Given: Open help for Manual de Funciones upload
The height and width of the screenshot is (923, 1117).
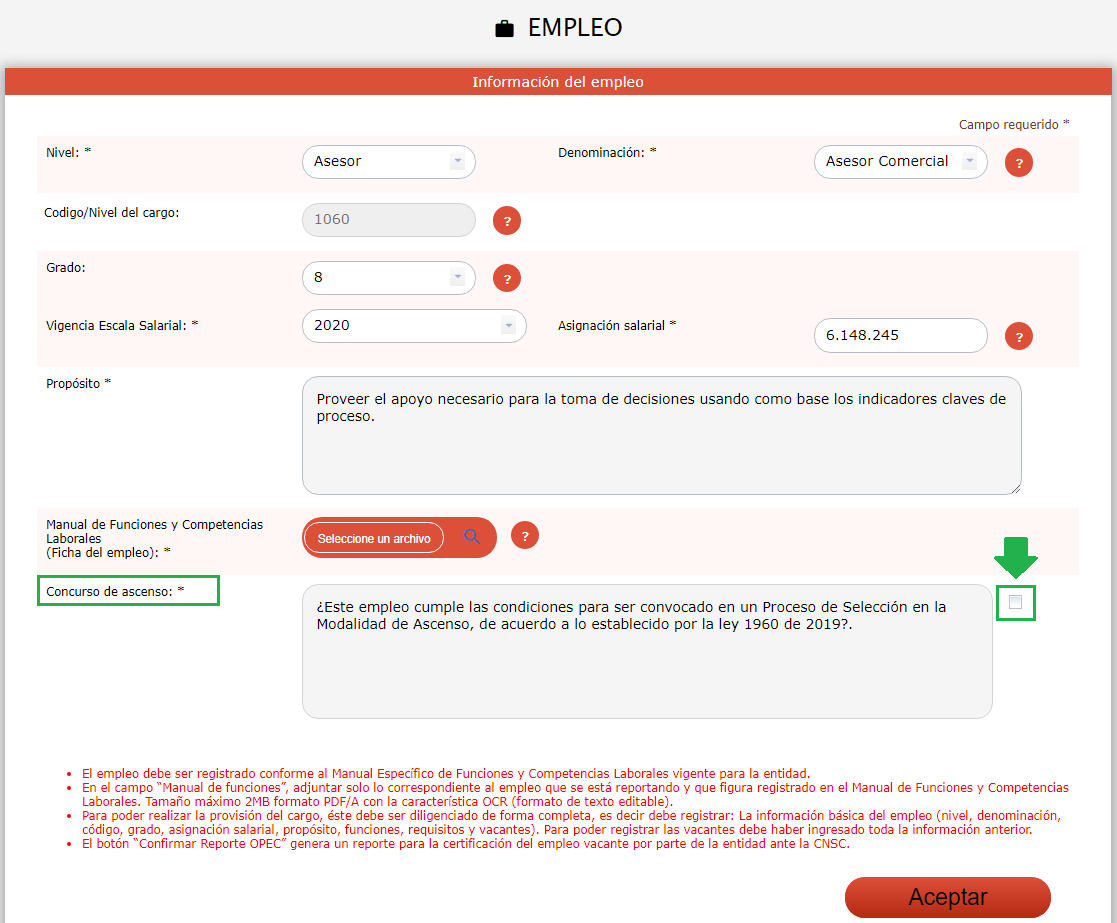Looking at the screenshot, I should [x=525, y=535].
